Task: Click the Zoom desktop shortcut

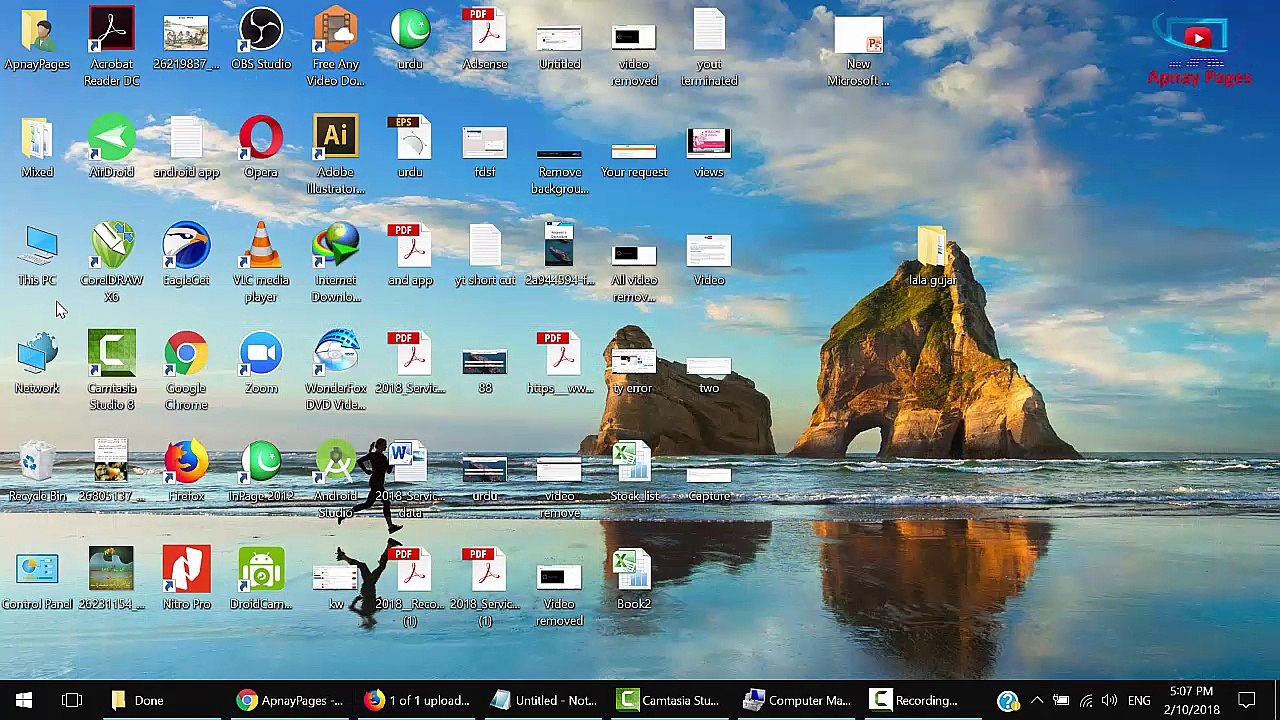Action: coord(261,356)
